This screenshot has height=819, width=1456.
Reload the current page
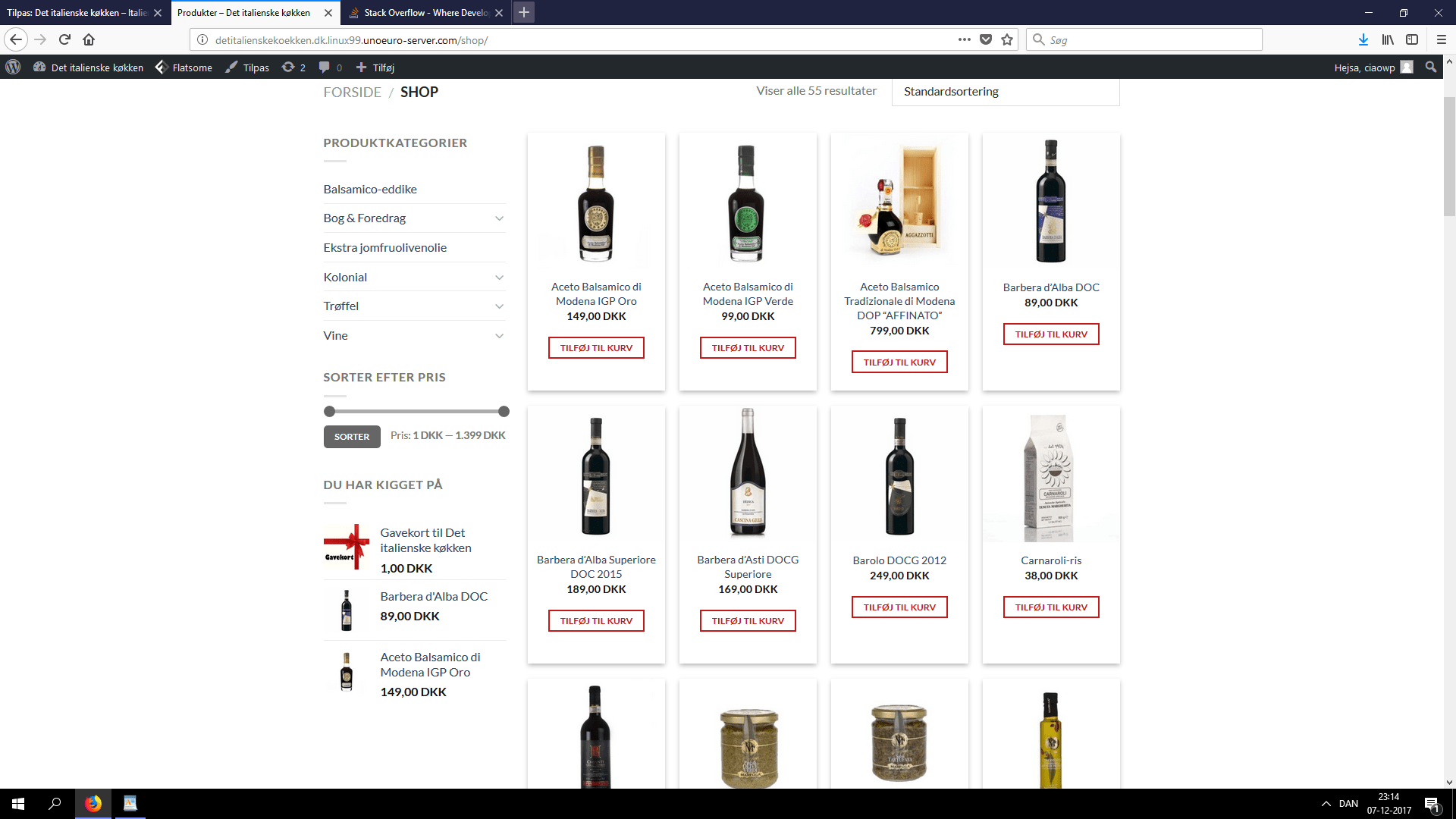[64, 39]
